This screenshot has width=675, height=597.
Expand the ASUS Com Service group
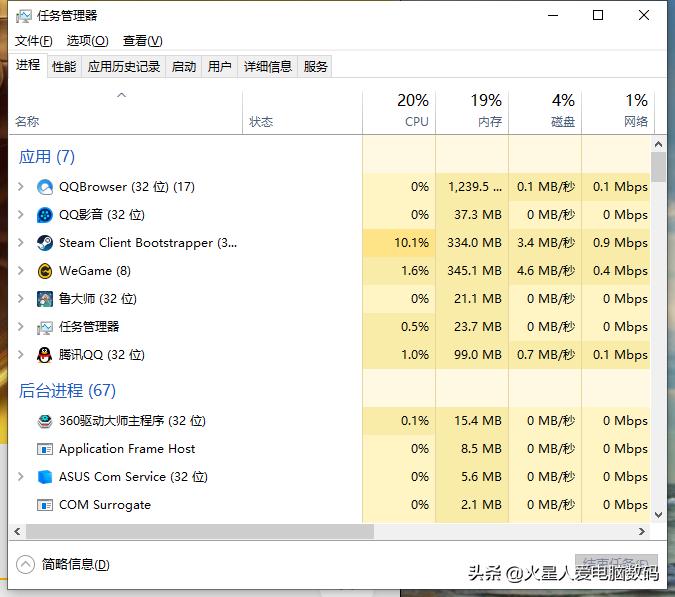(x=20, y=476)
